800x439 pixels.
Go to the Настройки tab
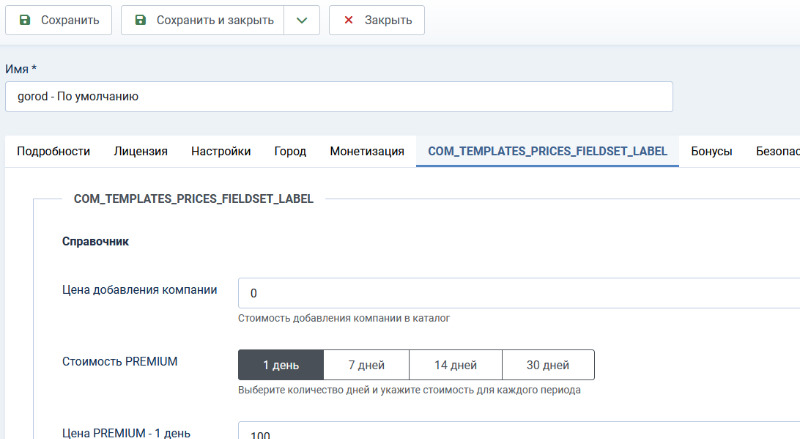pos(221,151)
